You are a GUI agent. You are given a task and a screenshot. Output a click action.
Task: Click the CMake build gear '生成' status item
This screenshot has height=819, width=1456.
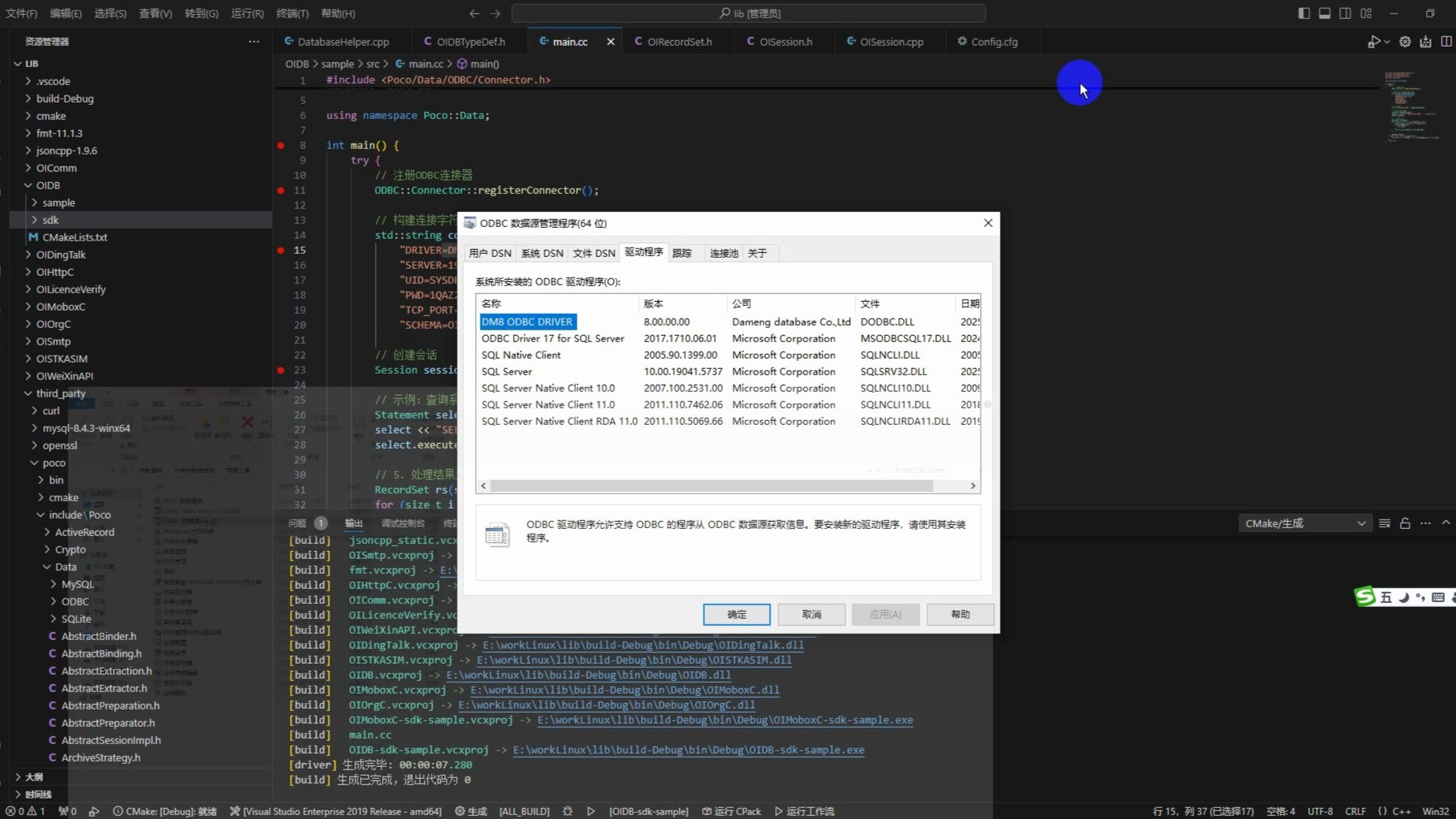point(470,811)
